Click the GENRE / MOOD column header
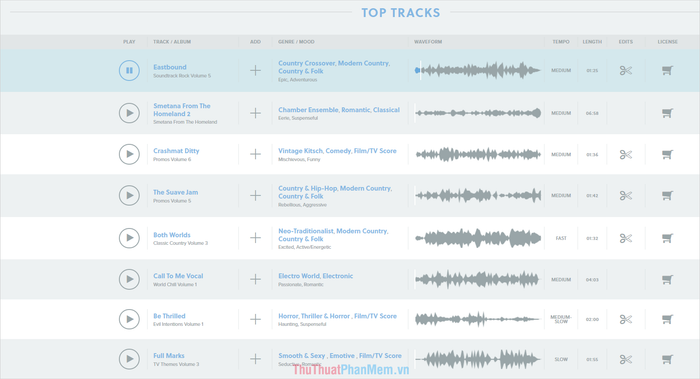Viewport: 700px width, 379px height. tap(296, 42)
